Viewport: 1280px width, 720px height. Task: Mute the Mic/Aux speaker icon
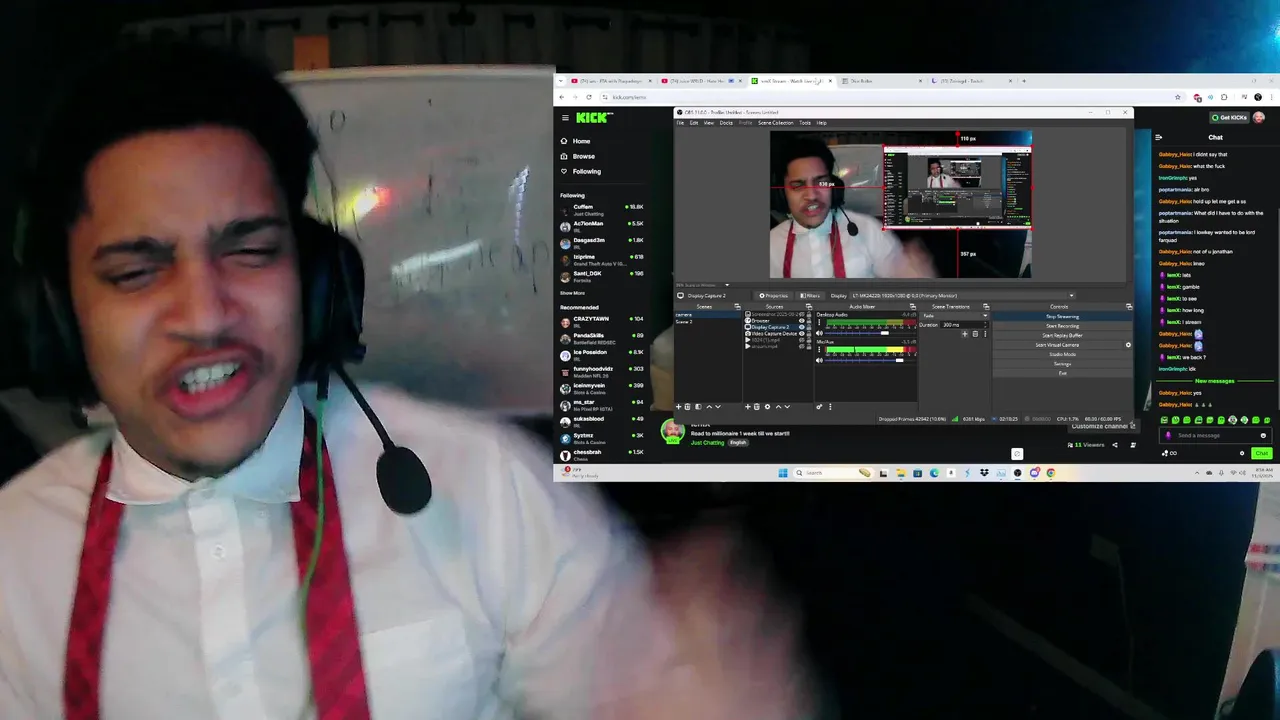819,360
